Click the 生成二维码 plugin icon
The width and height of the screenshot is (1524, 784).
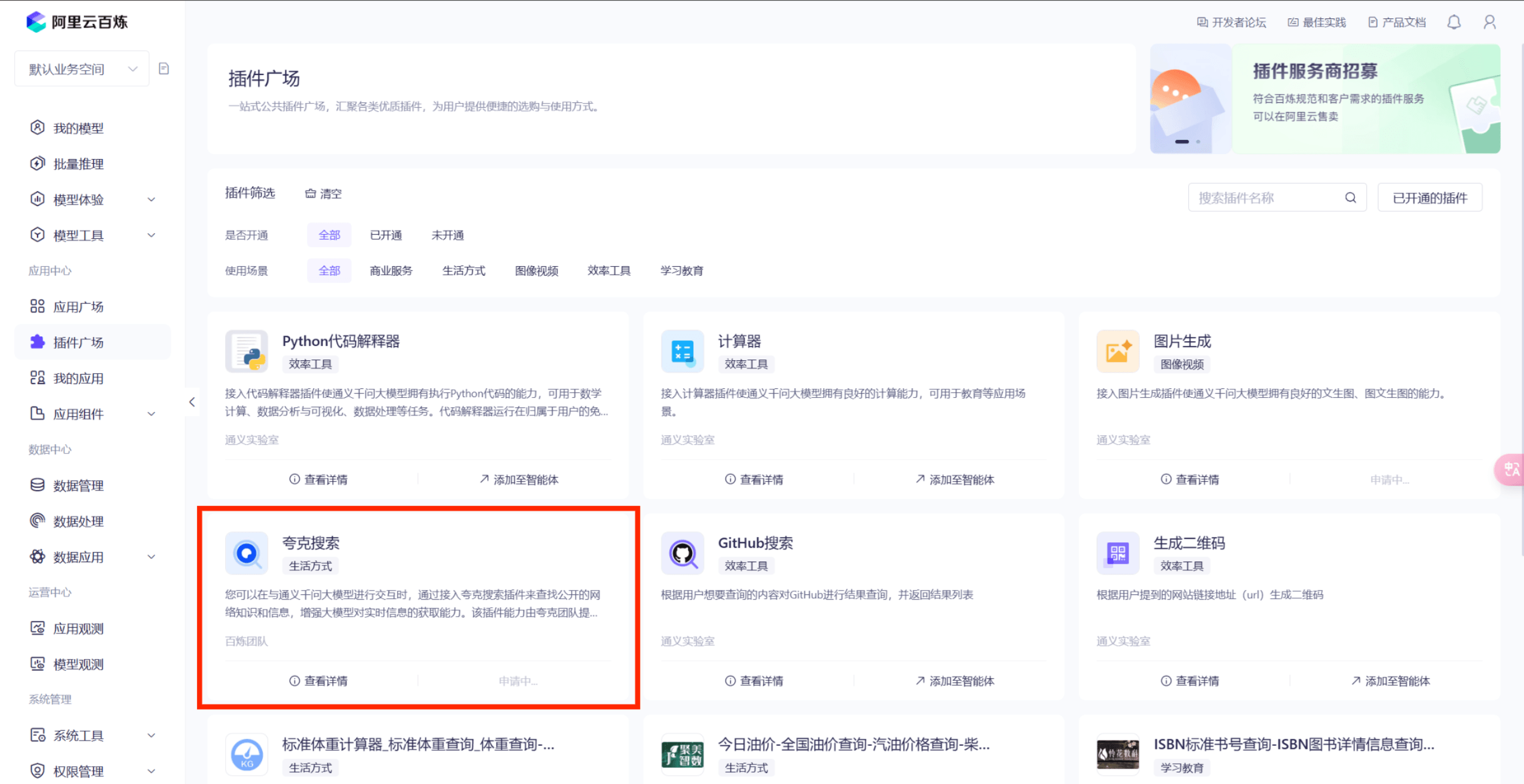[x=1118, y=553]
